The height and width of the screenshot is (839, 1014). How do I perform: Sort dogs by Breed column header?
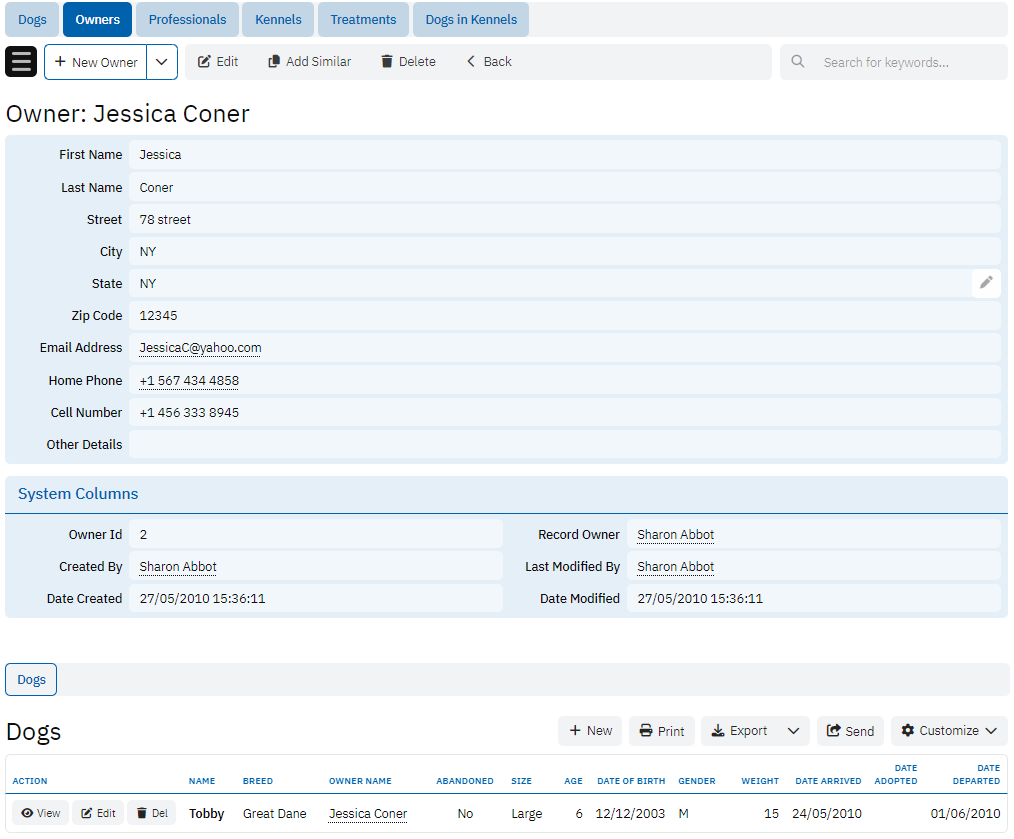[x=257, y=781]
